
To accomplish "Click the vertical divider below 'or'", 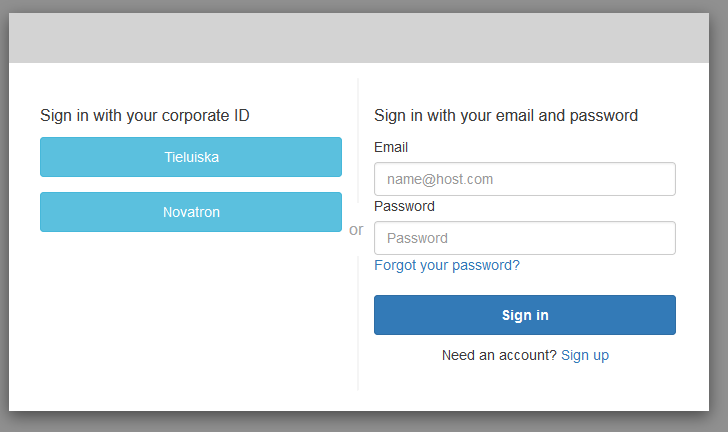I will (x=357, y=320).
